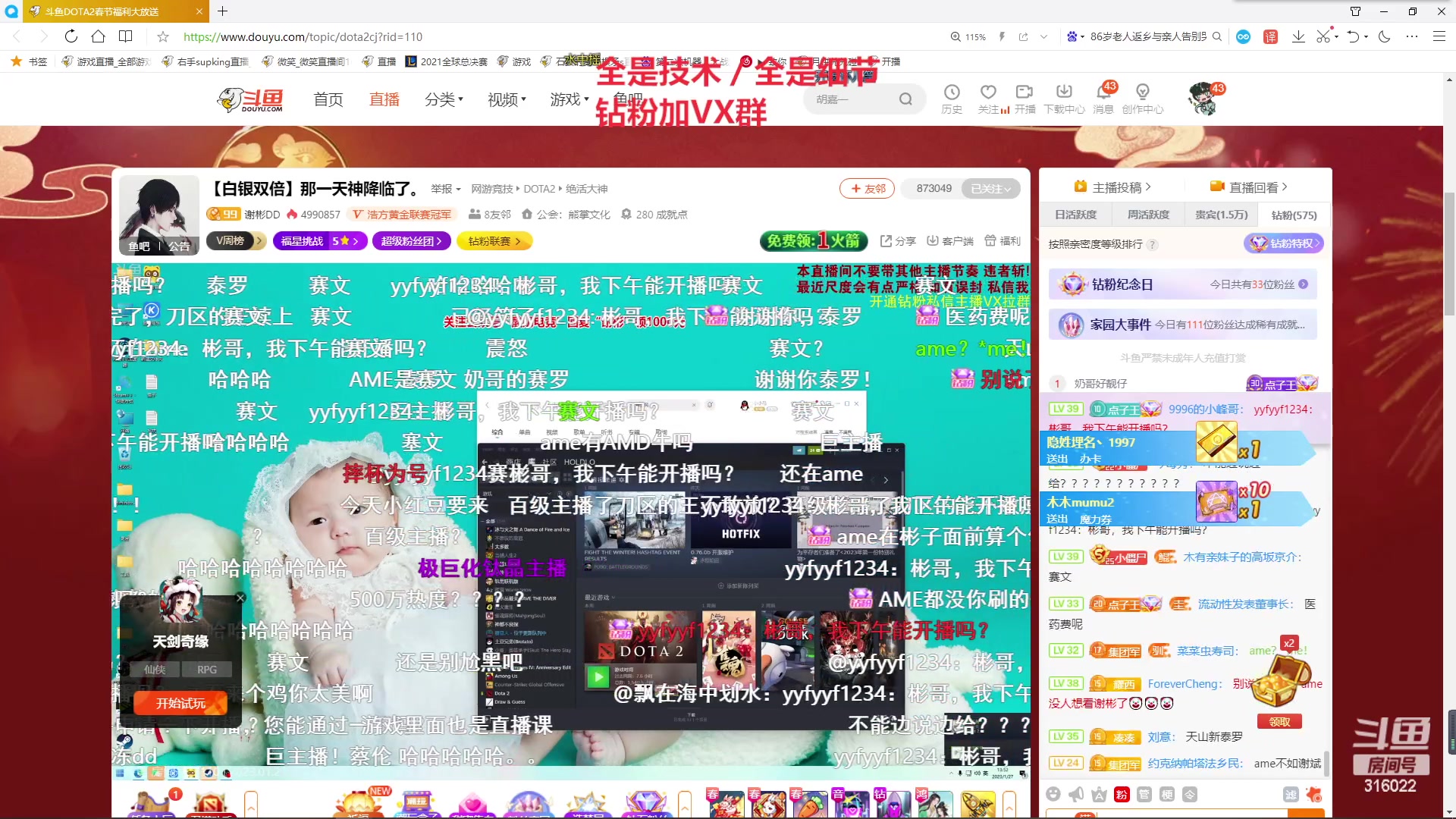
Task: Close the 天剑奇缘 ad popup
Action: coord(240,598)
